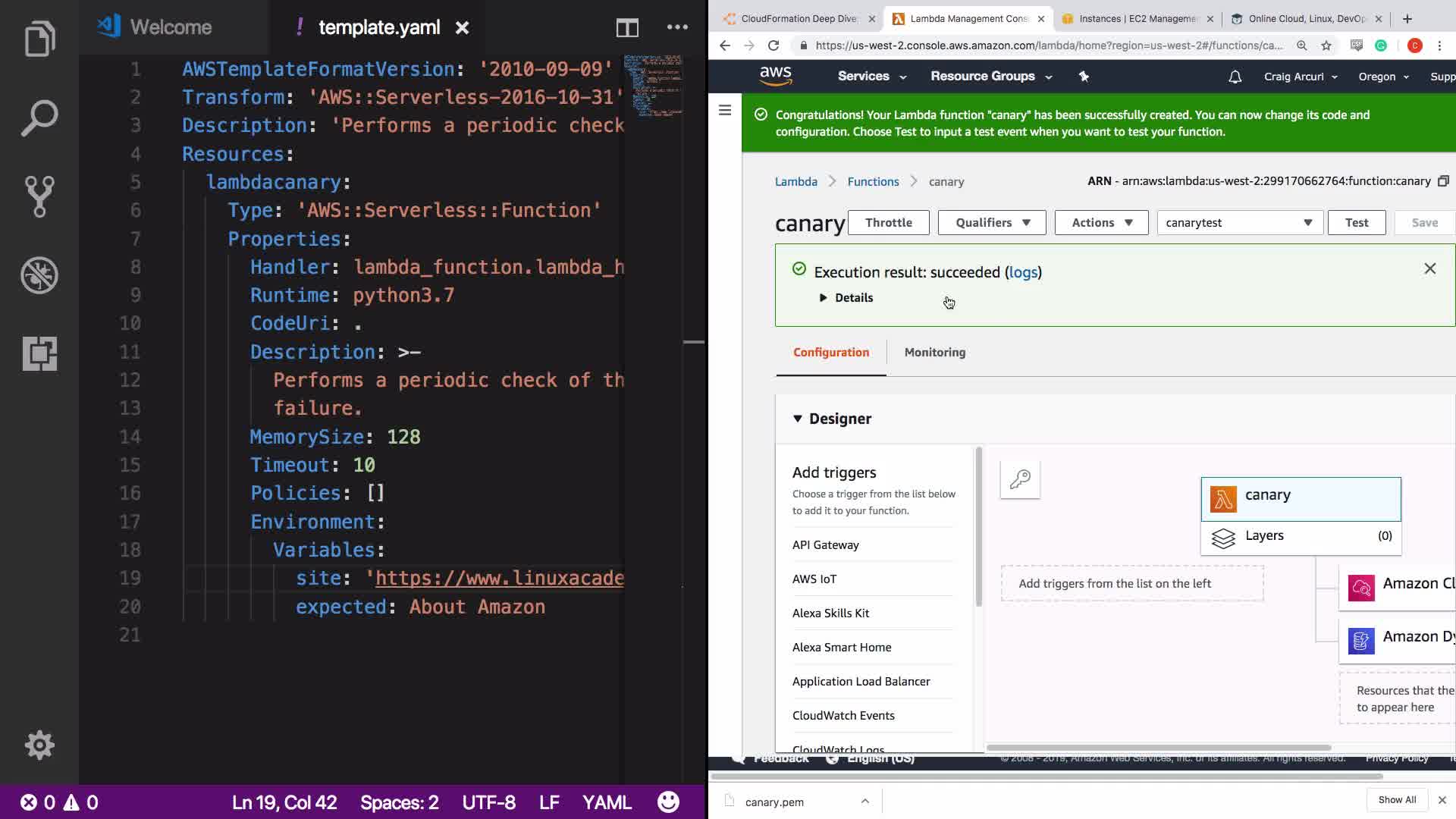Open the Debug view bug icon
Image resolution: width=1456 pixels, height=819 pixels.
(39, 275)
